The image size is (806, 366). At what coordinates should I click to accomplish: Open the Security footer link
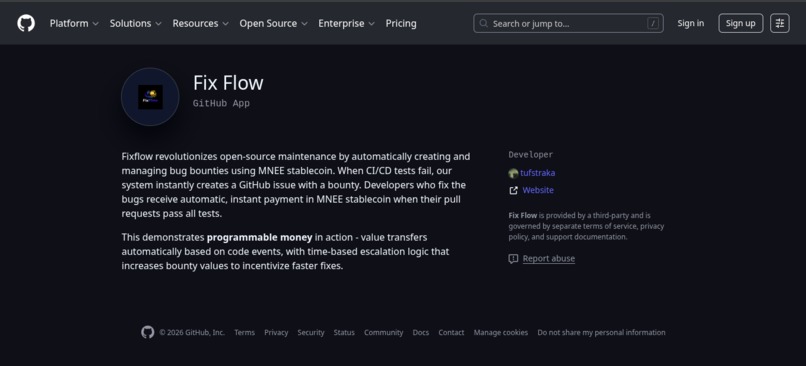click(311, 333)
